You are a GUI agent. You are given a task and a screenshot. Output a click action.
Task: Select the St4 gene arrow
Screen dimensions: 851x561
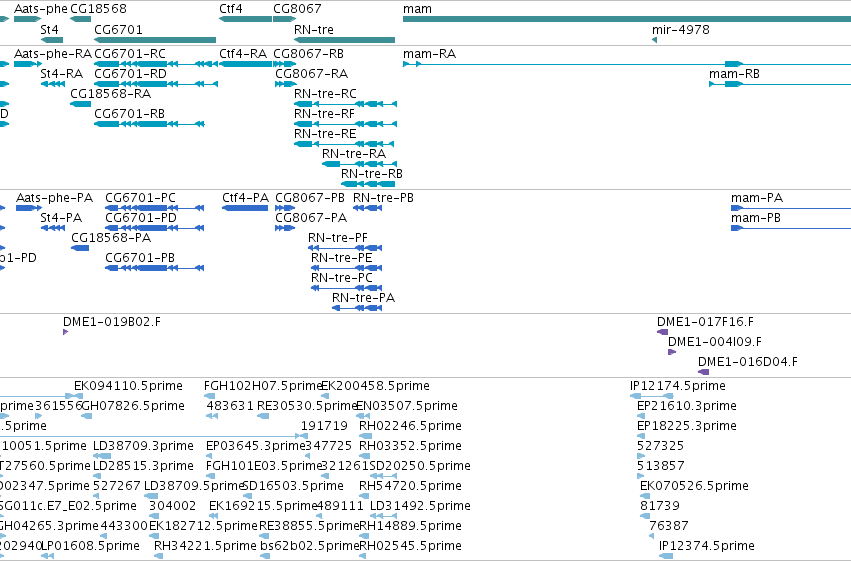pos(52,40)
